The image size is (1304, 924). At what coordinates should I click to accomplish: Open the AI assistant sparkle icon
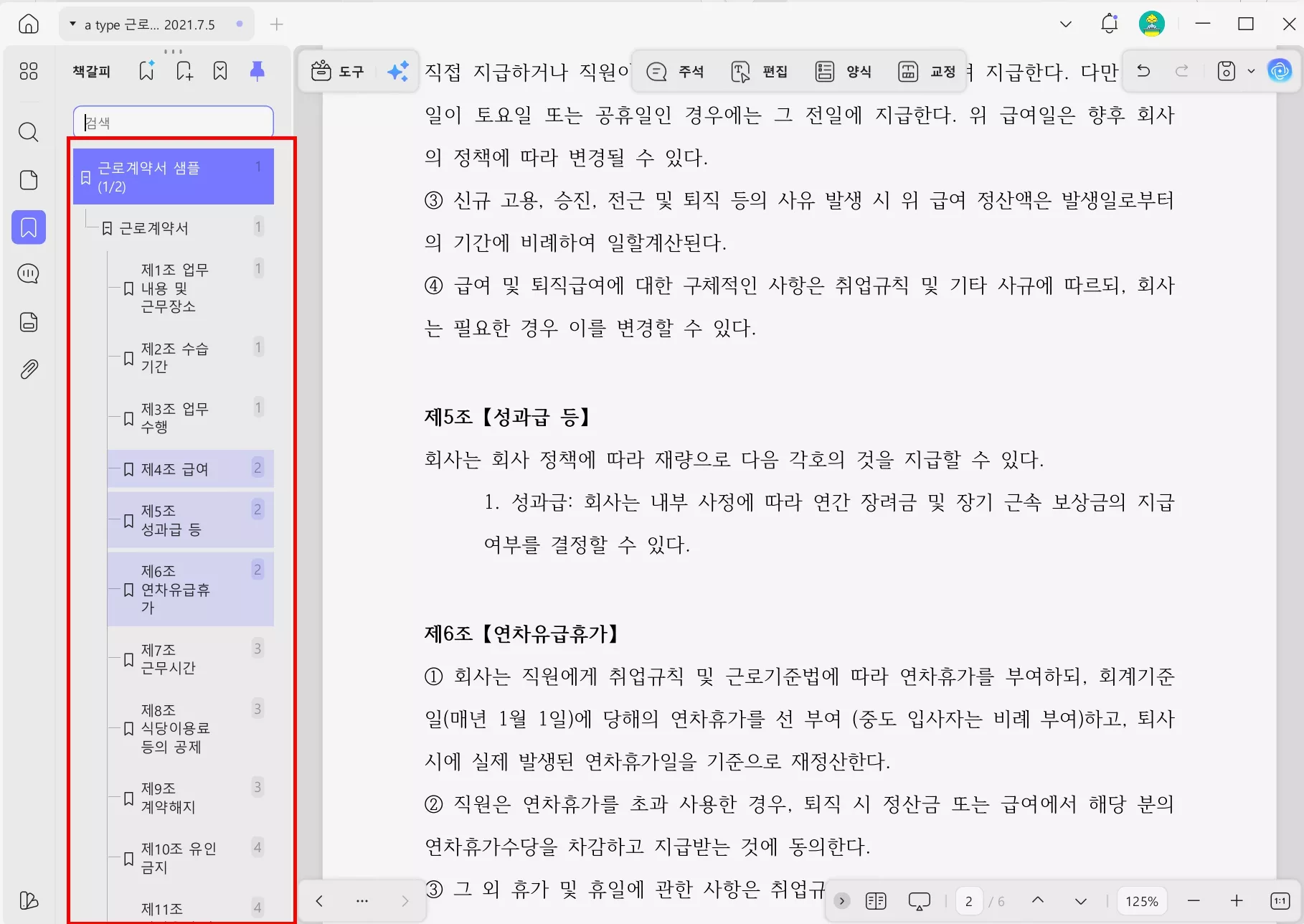399,71
